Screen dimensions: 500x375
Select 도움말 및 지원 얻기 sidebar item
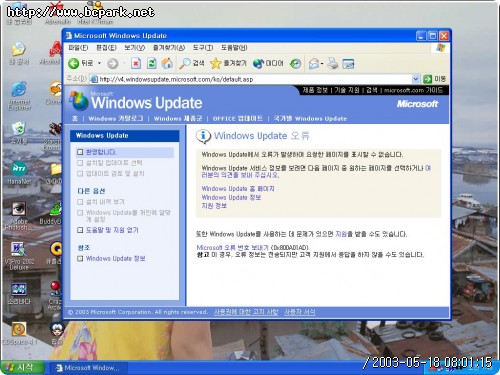[x=112, y=230]
